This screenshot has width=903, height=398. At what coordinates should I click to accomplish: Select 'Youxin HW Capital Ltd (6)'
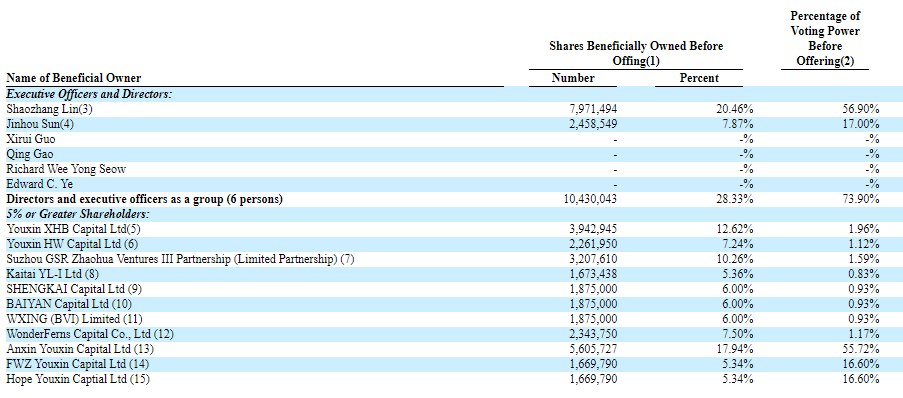[71, 244]
